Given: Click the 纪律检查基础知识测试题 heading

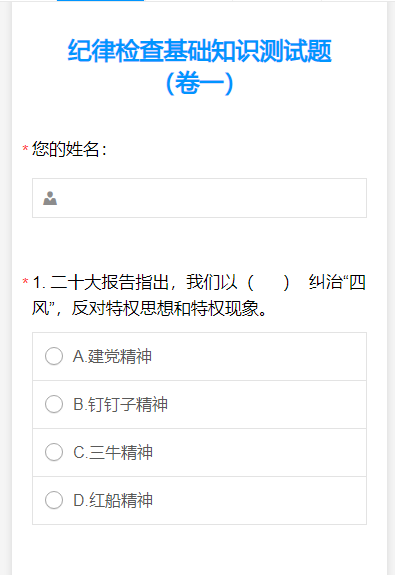Looking at the screenshot, I should [200, 51].
